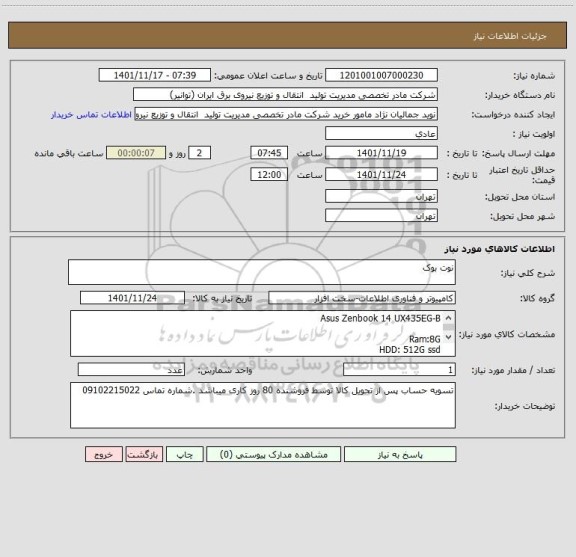Click 'ساعت باقی مانده' label

click(69, 153)
